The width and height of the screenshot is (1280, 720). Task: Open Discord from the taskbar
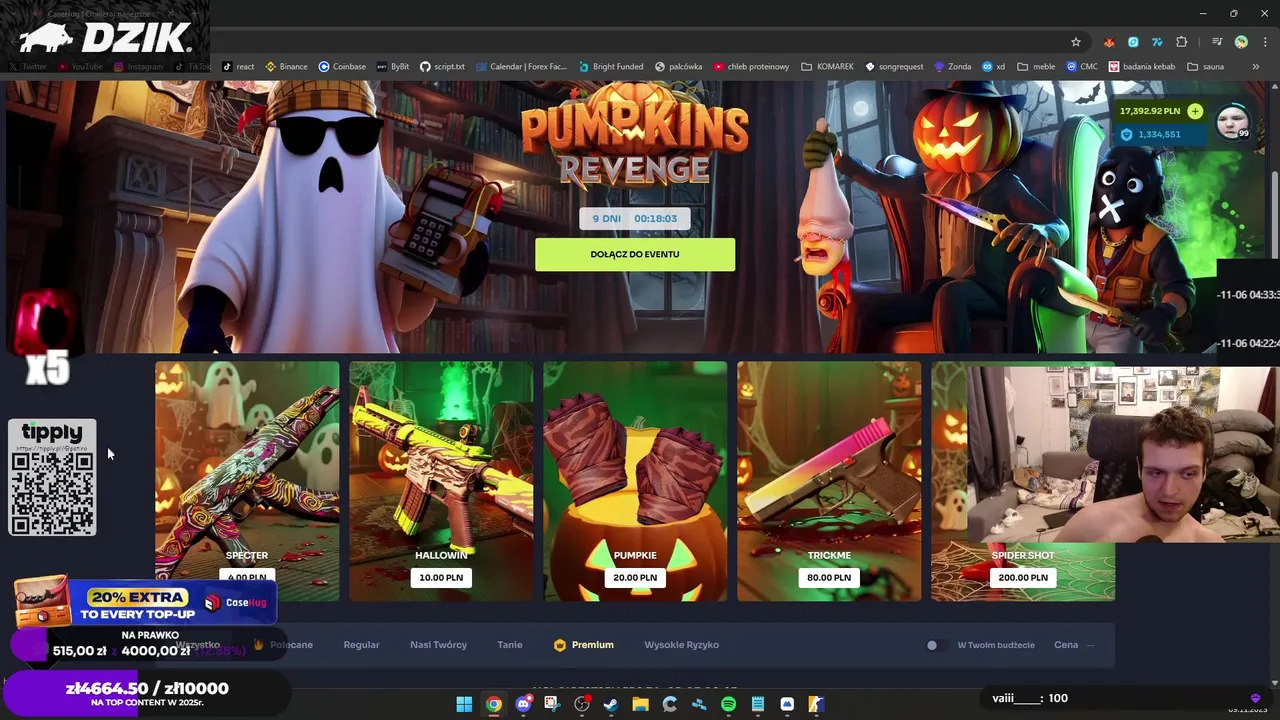[523, 704]
